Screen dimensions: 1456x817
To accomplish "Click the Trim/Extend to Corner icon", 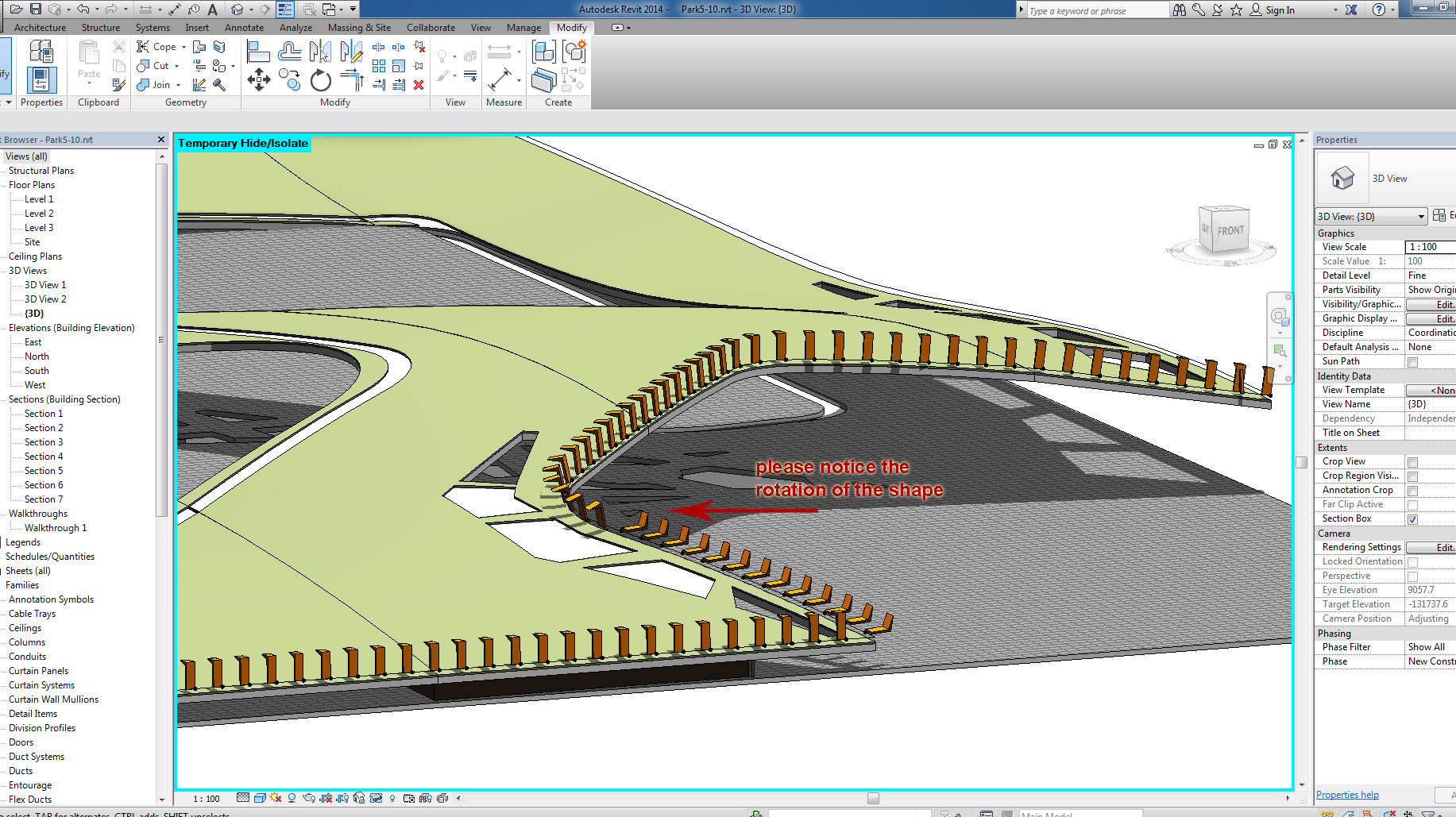I will click(352, 80).
